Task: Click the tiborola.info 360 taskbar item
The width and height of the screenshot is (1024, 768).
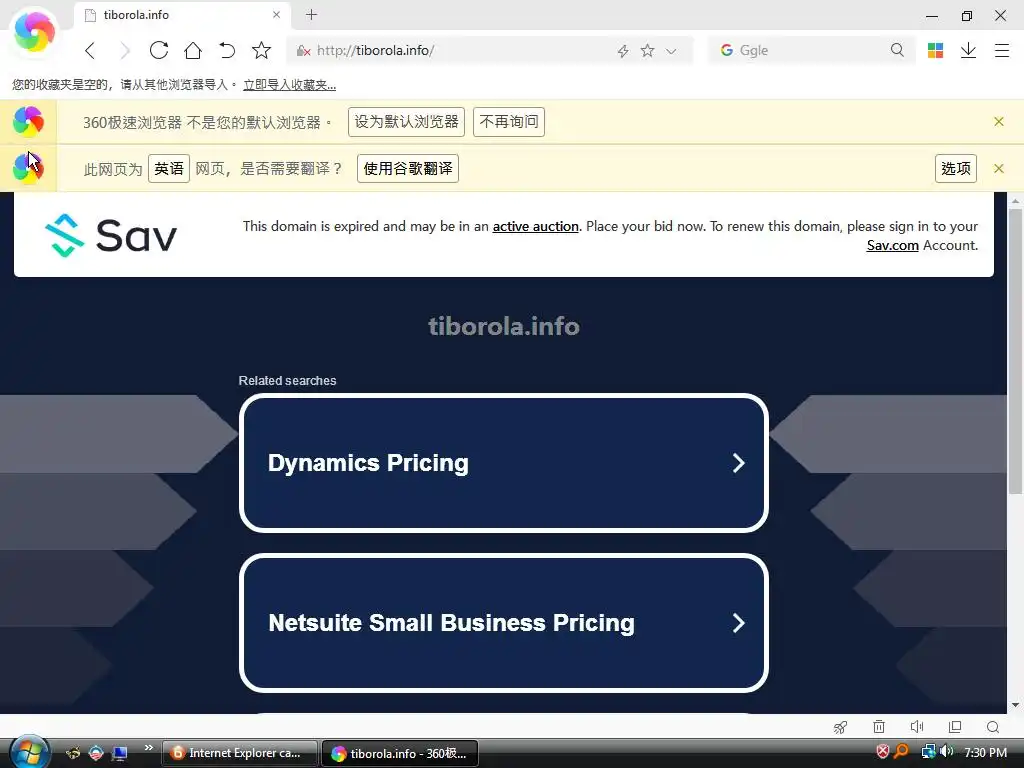Action: tap(400, 753)
